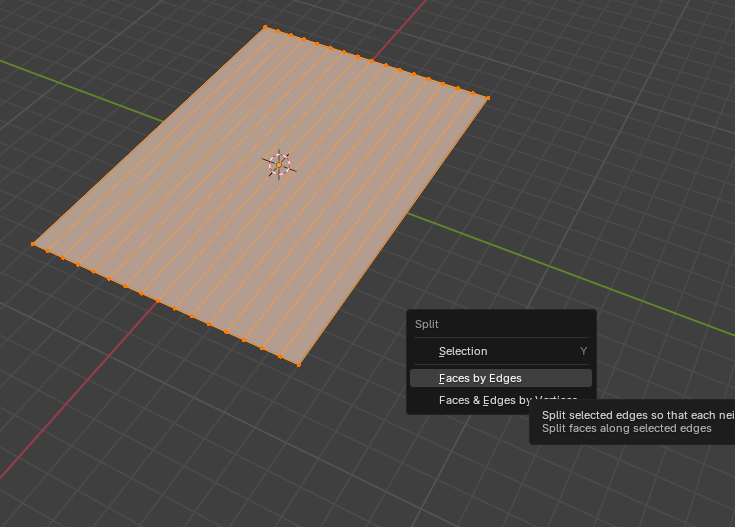Image resolution: width=735 pixels, height=527 pixels.
Task: Choose Selection in the Split menu
Action: point(501,351)
